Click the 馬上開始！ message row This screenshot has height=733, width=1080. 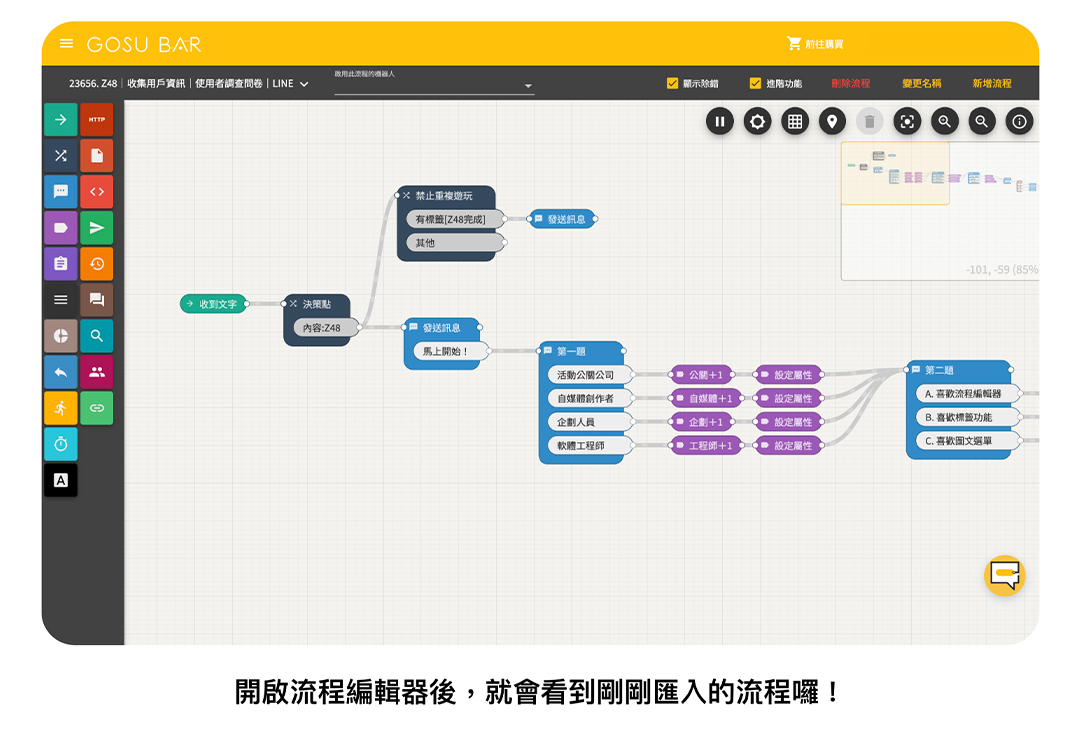450,351
